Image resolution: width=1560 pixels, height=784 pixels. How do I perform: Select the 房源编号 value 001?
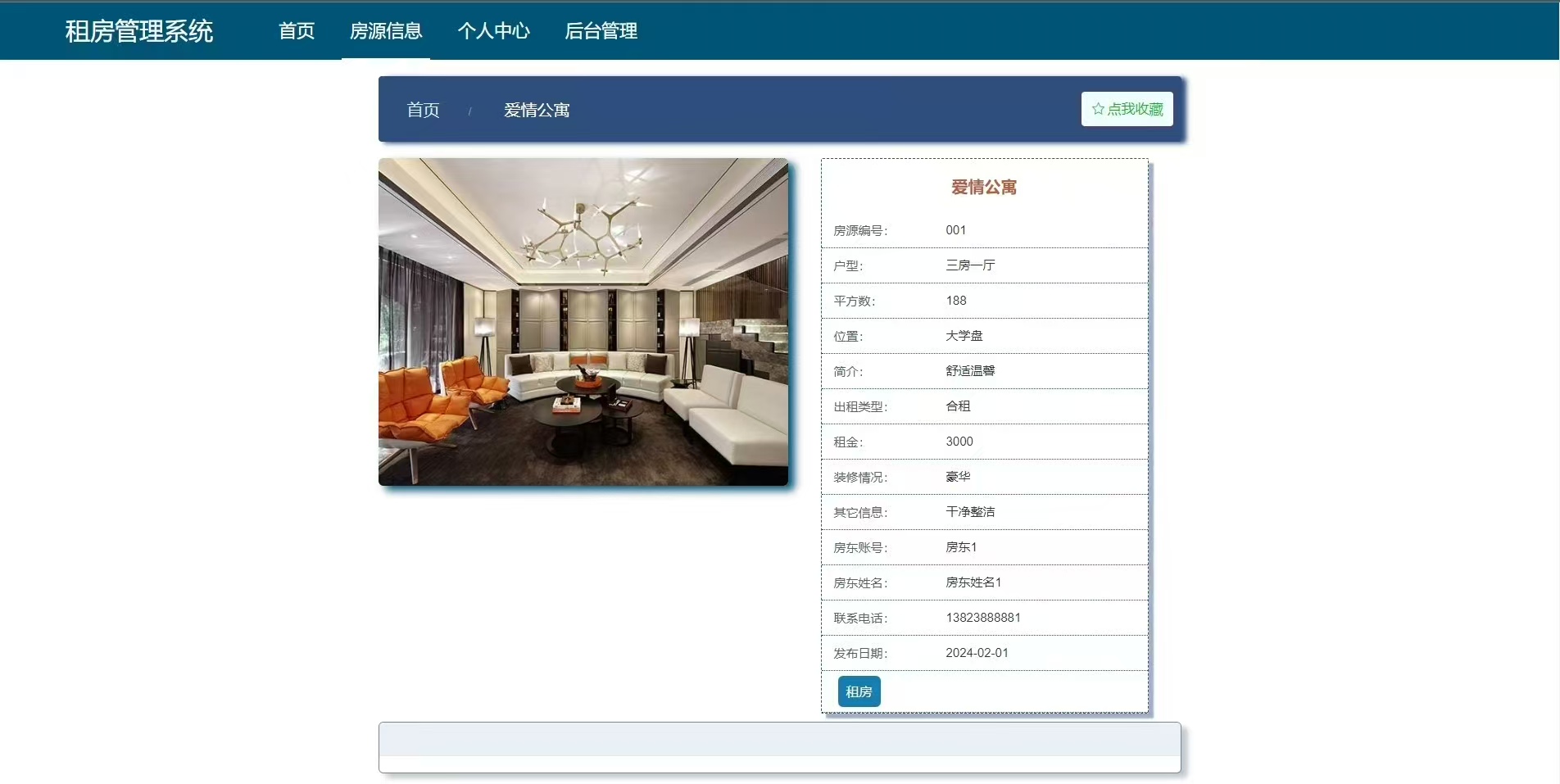(x=956, y=230)
